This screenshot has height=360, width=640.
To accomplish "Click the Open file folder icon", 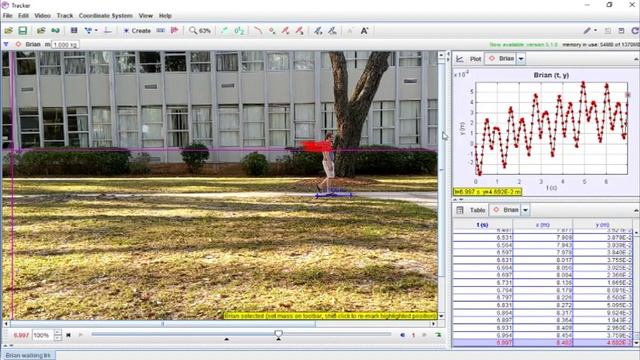I will 8,31.
